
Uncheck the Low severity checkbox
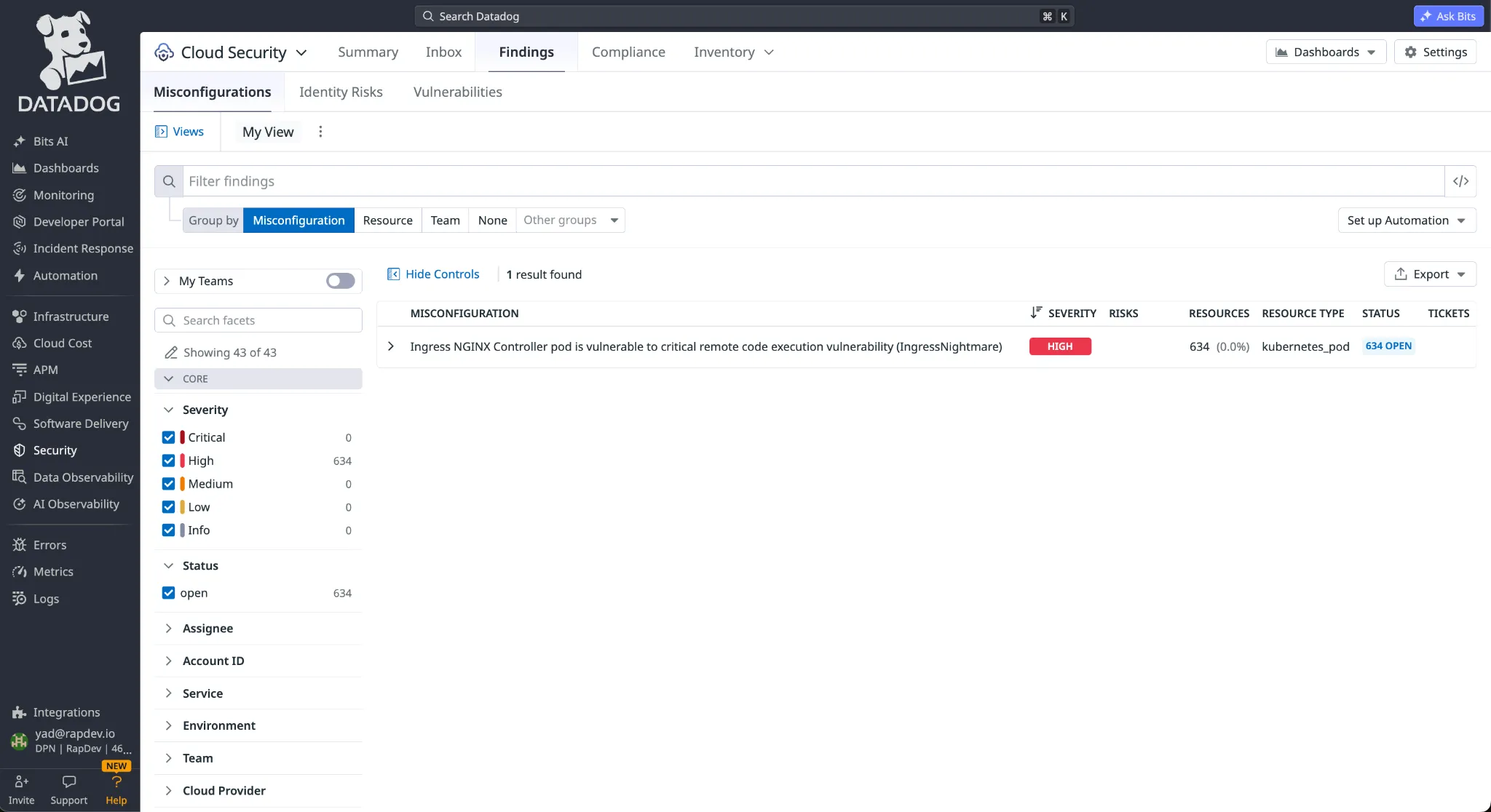pos(168,507)
